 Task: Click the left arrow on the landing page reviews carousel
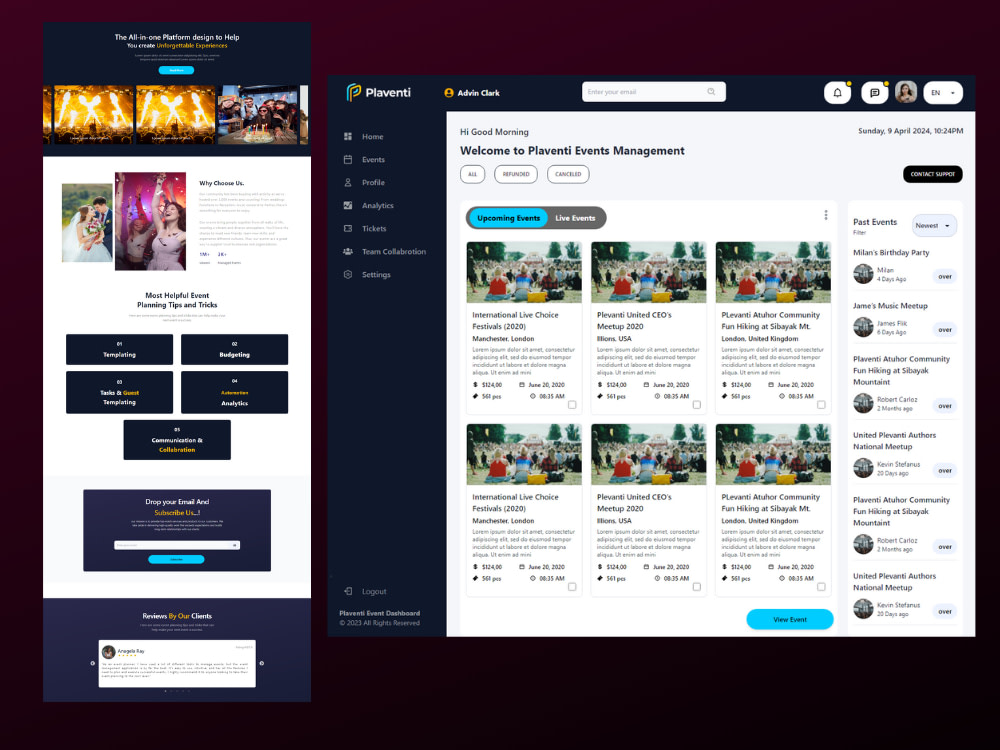92,663
